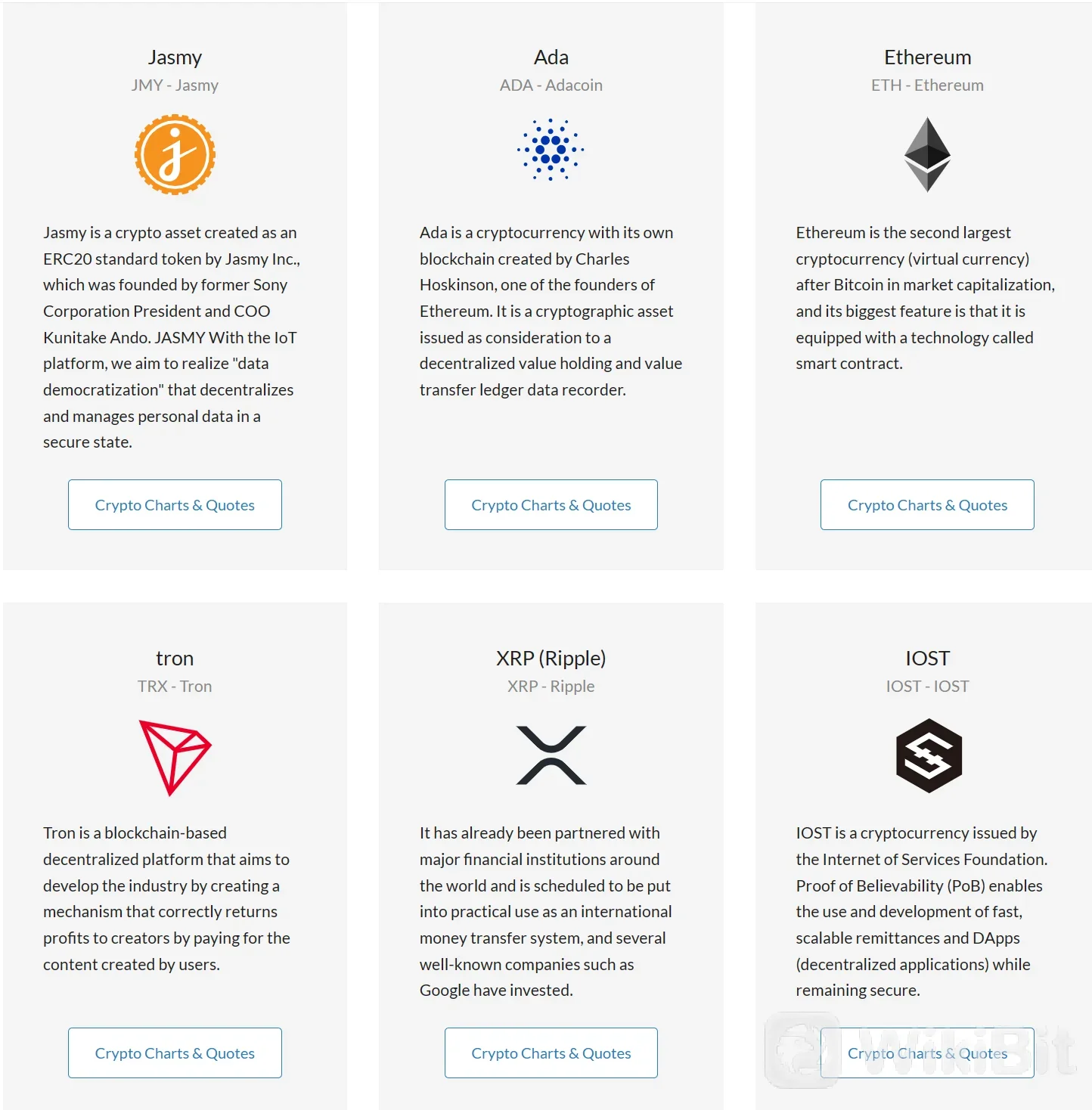This screenshot has height=1110, width=1092.
Task: Open Crypto Charts & Quotes for Ada
Action: (x=551, y=505)
